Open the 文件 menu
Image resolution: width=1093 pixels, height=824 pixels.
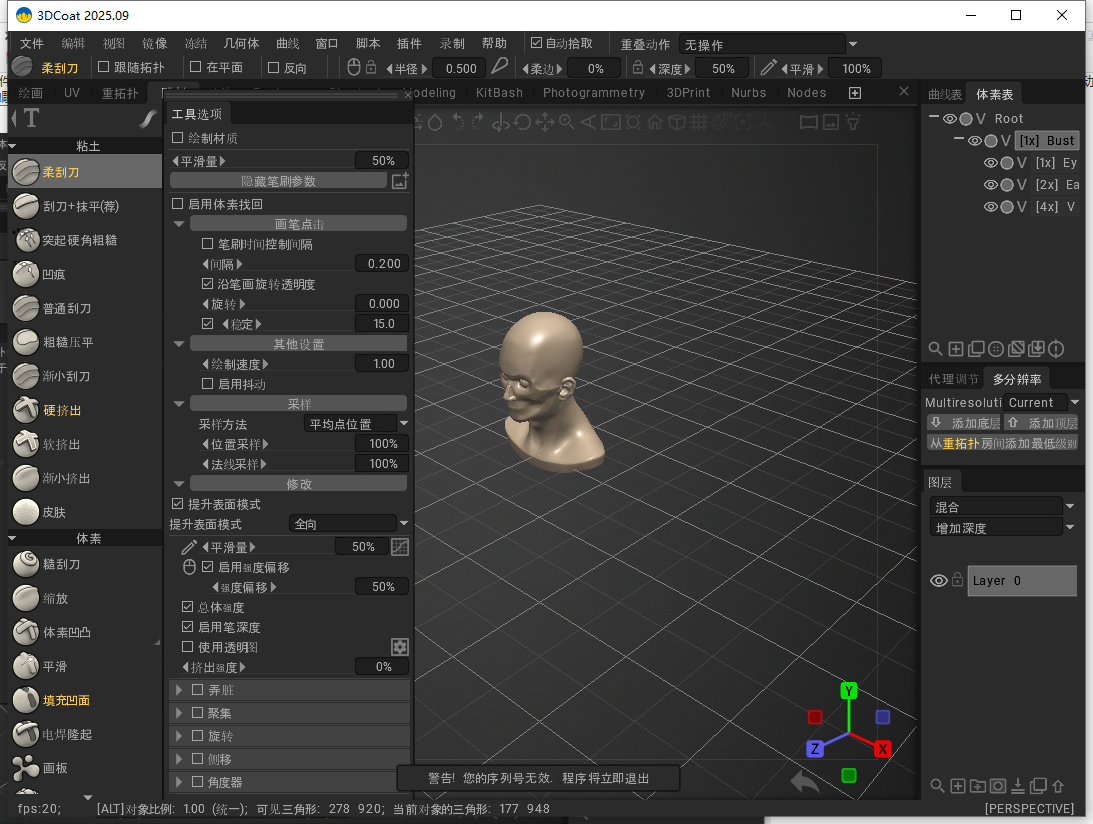[x=31, y=43]
